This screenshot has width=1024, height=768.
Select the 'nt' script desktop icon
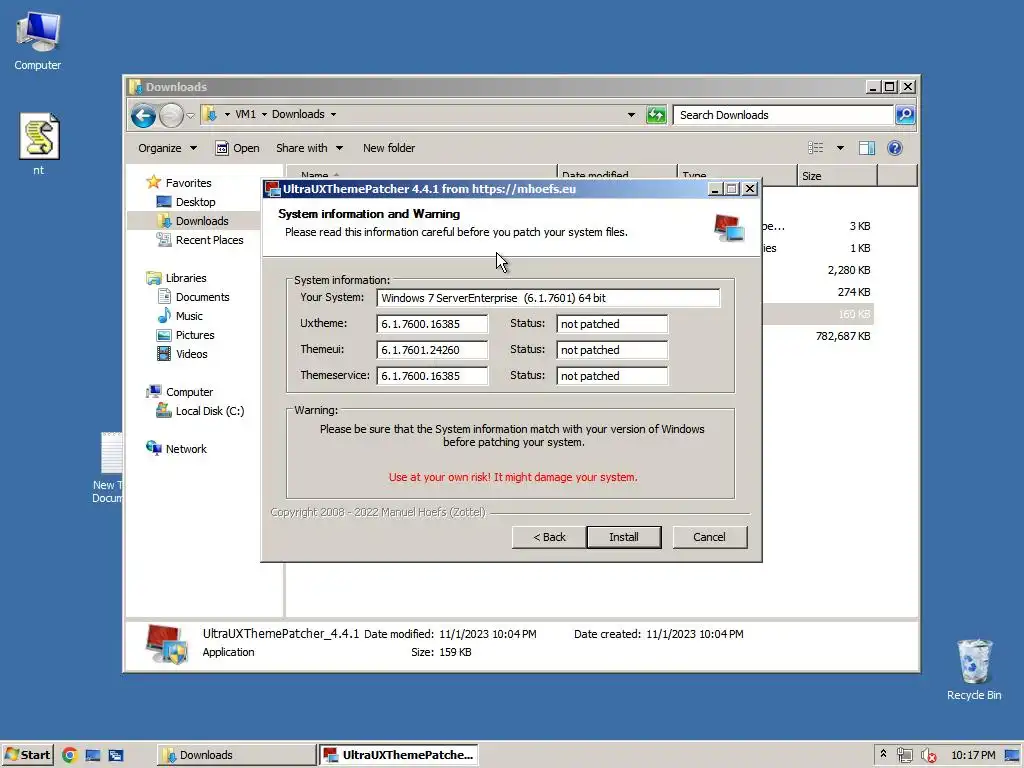pyautogui.click(x=39, y=145)
